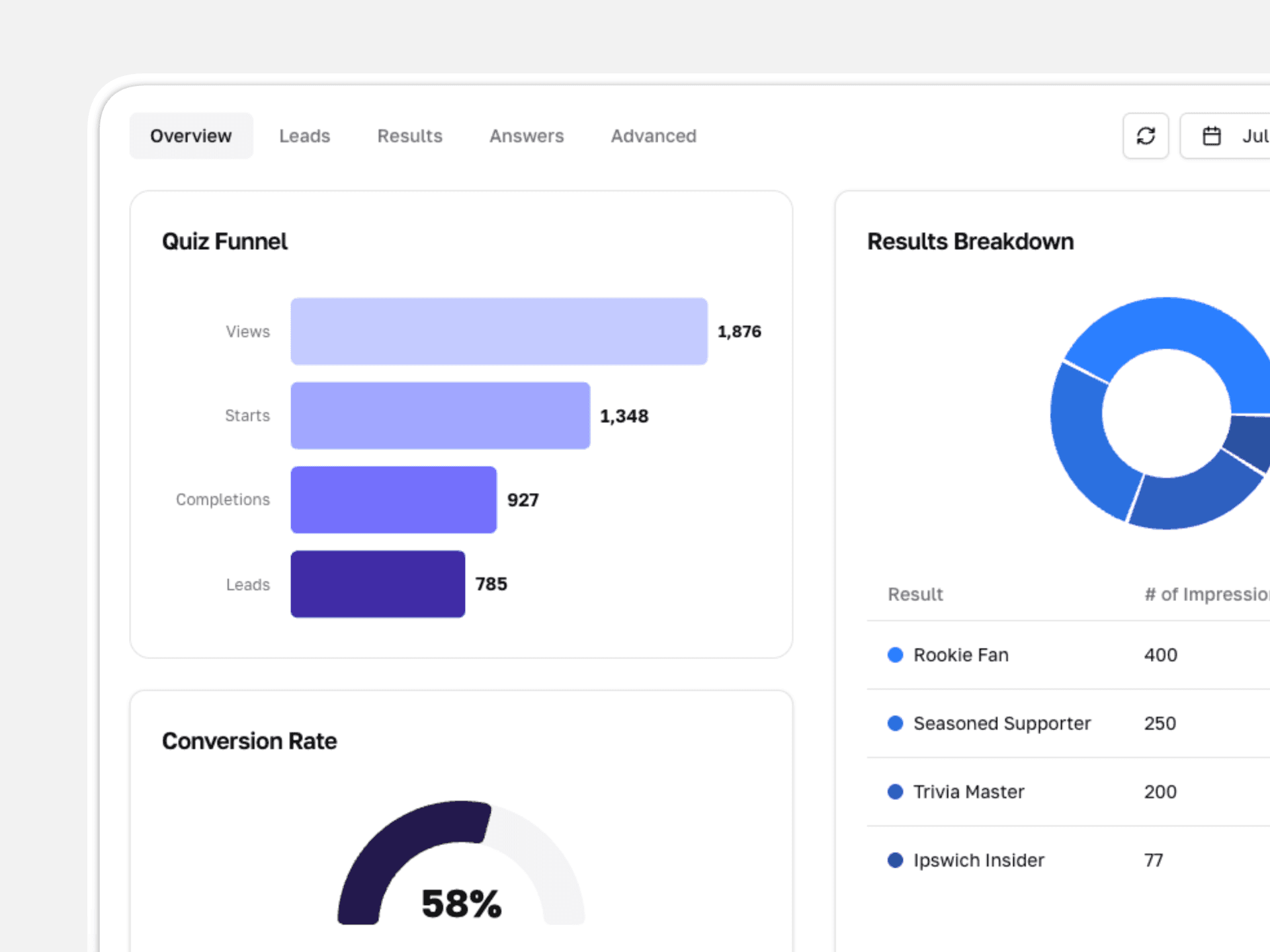The width and height of the screenshot is (1270, 952).
Task: Open the Answers tab
Action: [527, 136]
